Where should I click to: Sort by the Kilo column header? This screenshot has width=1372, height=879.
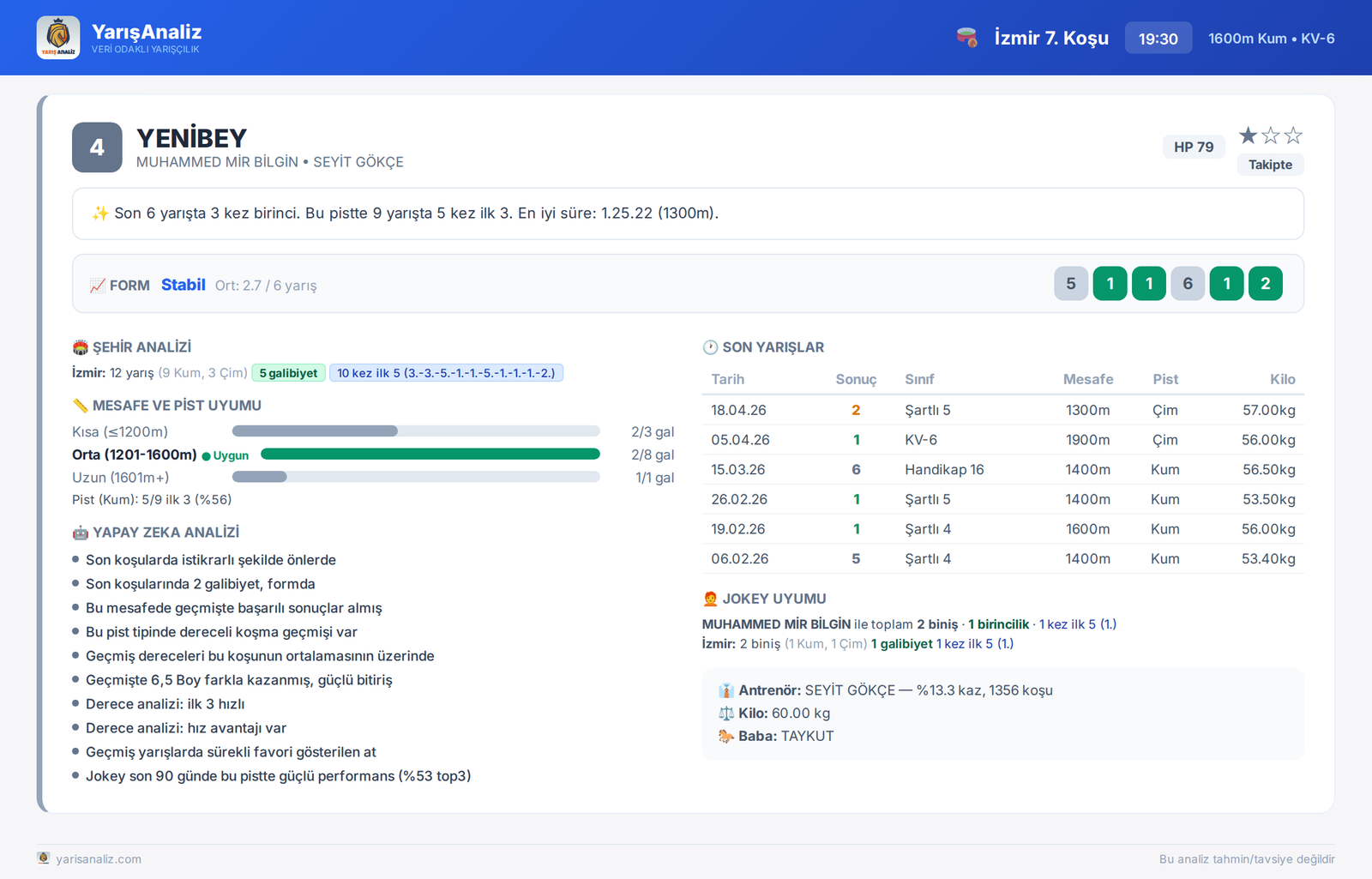click(x=1283, y=379)
